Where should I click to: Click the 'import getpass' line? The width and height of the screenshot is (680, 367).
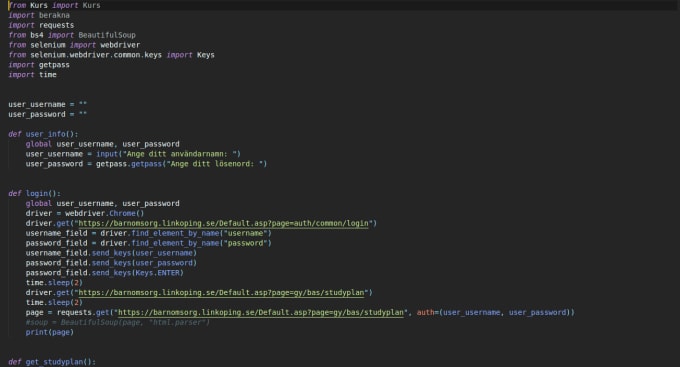[x=39, y=65]
